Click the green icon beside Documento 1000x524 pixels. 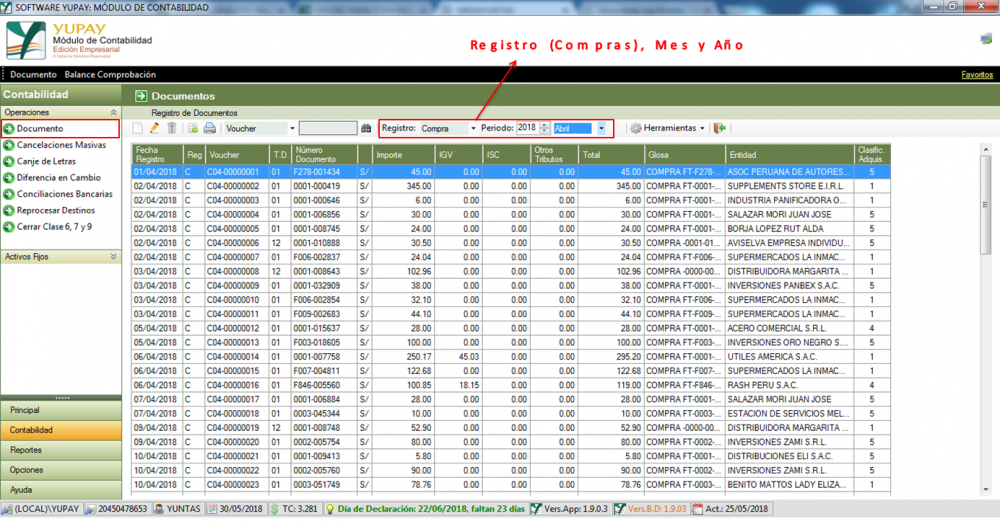click(9, 129)
